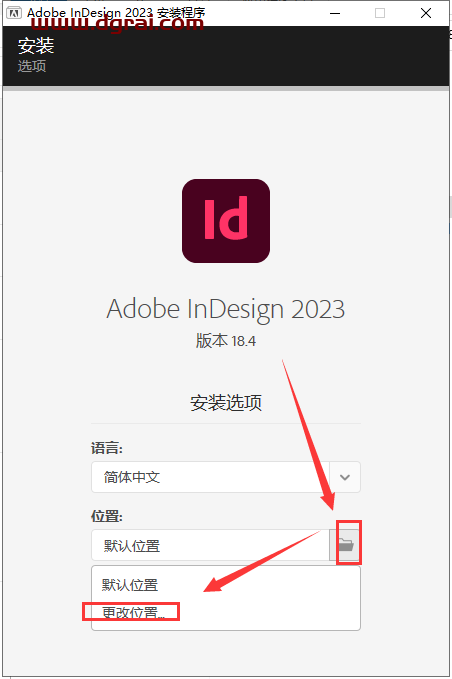
Task: Click the 选项 subtitle in header
Action: 32,66
